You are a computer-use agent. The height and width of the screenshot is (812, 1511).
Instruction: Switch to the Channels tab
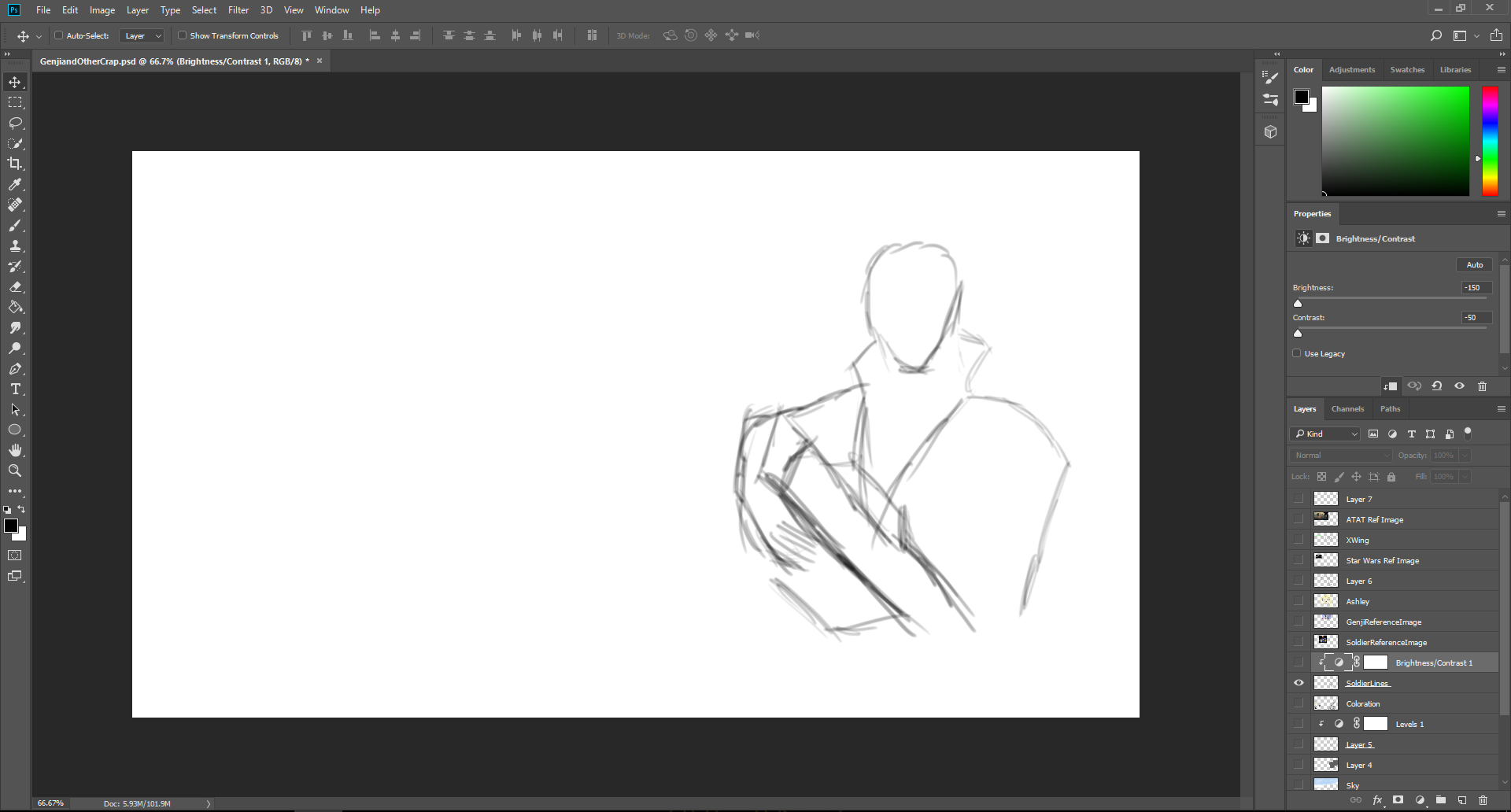click(x=1347, y=408)
